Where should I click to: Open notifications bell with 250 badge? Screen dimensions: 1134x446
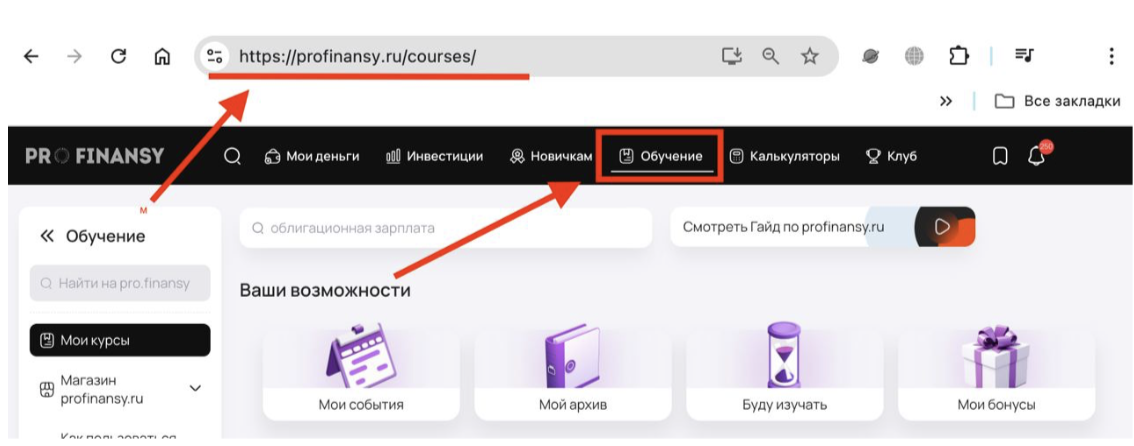pyautogui.click(x=1037, y=155)
